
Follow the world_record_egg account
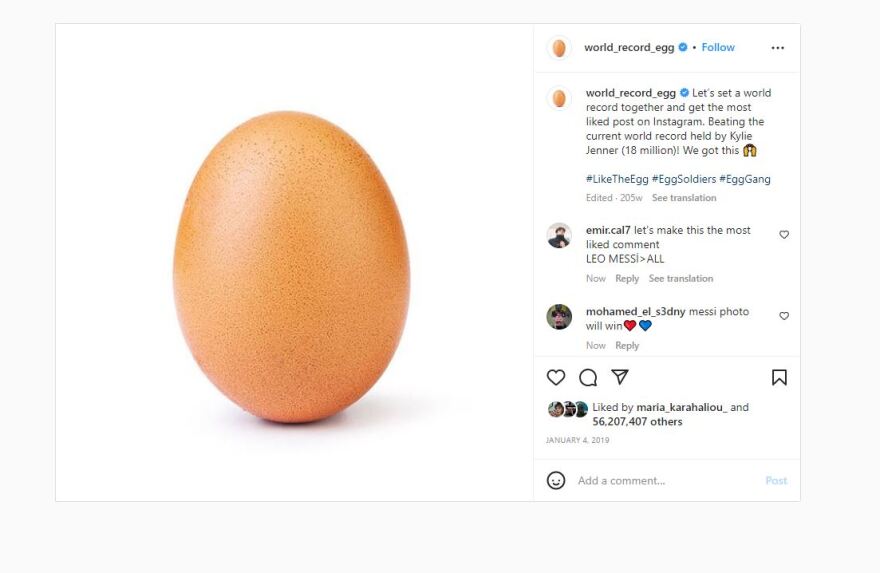pyautogui.click(x=718, y=48)
